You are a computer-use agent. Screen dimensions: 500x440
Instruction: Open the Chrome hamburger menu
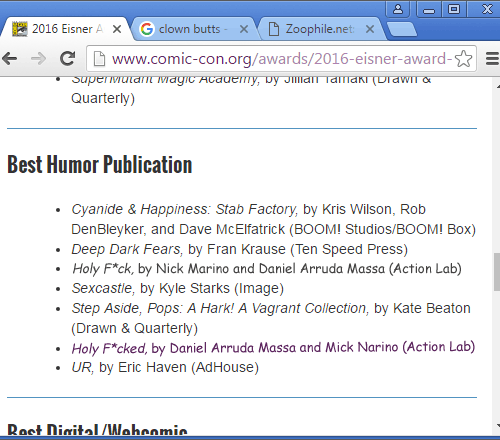492,59
